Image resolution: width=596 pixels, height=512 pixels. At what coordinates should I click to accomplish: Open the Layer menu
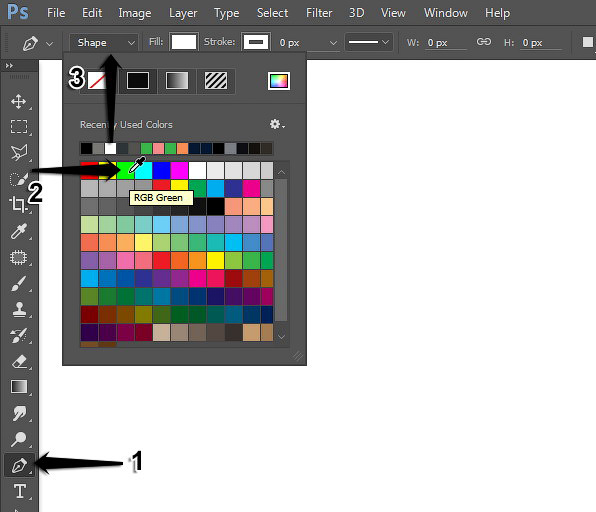(x=183, y=13)
